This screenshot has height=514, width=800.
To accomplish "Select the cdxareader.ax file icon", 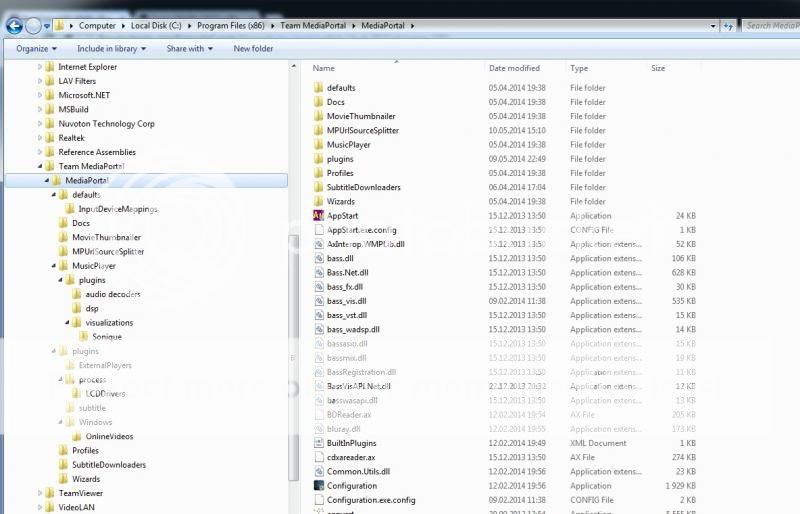I will [x=319, y=457].
